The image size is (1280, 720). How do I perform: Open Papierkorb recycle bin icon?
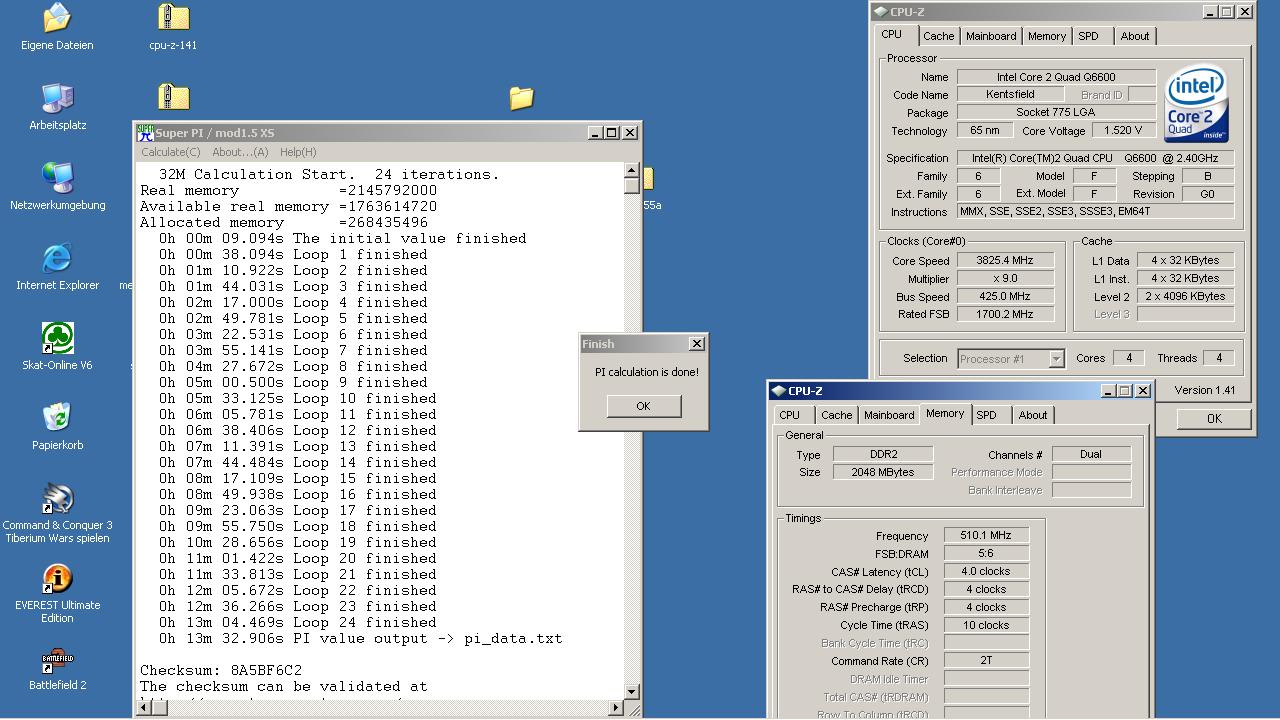point(57,427)
